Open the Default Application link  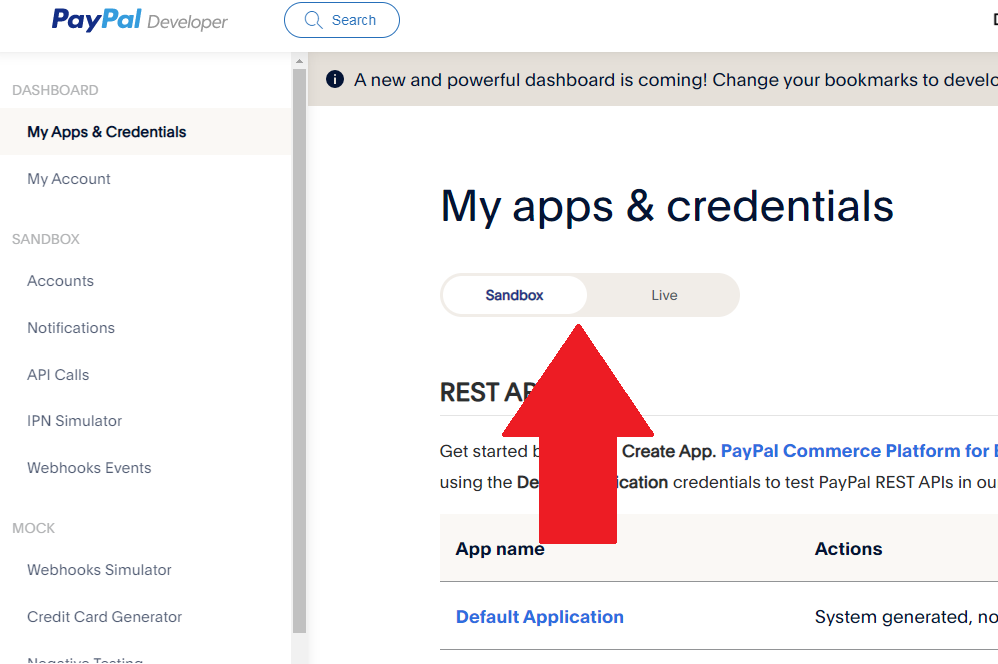point(540,617)
